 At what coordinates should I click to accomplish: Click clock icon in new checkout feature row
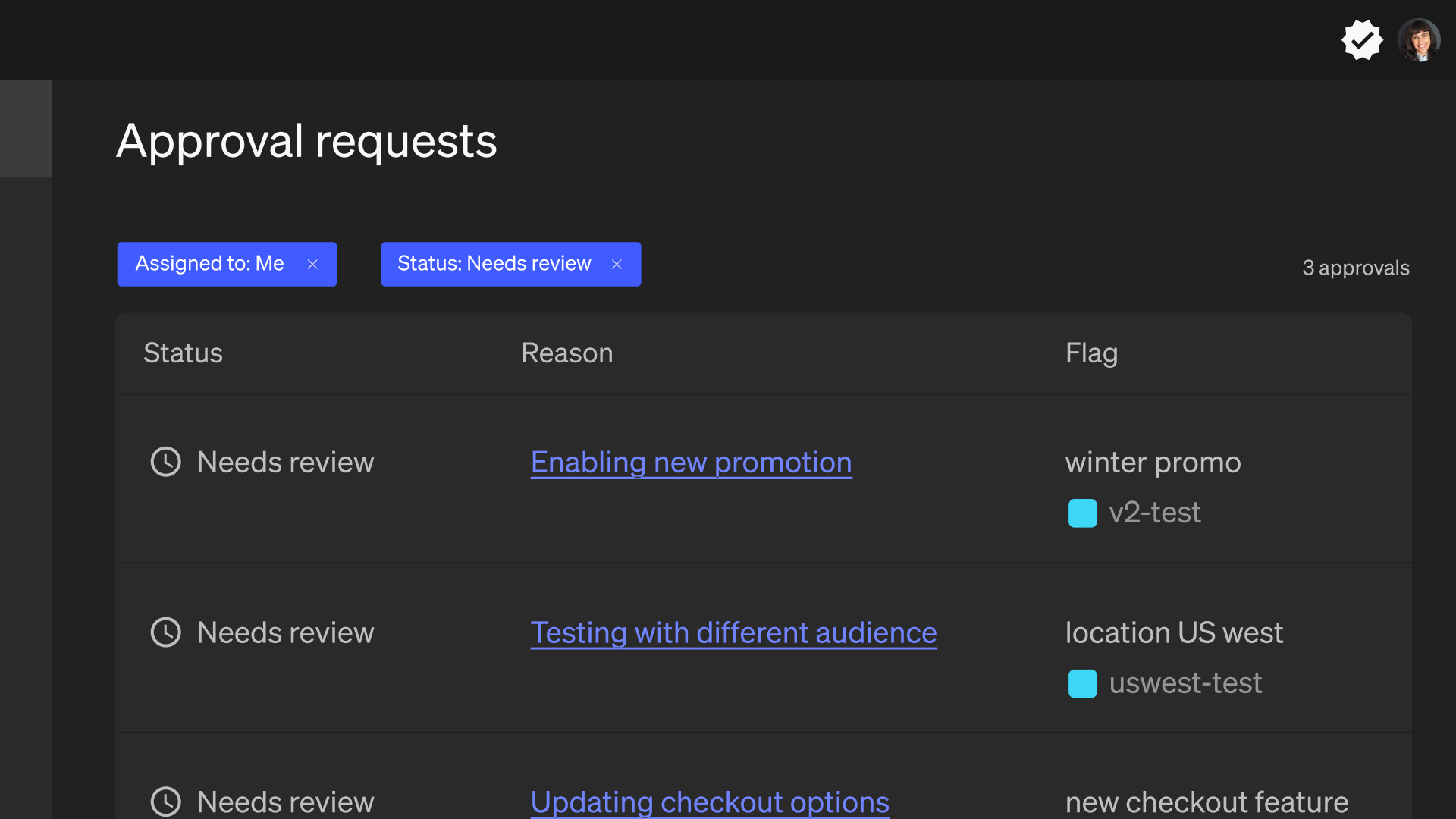[x=166, y=802]
